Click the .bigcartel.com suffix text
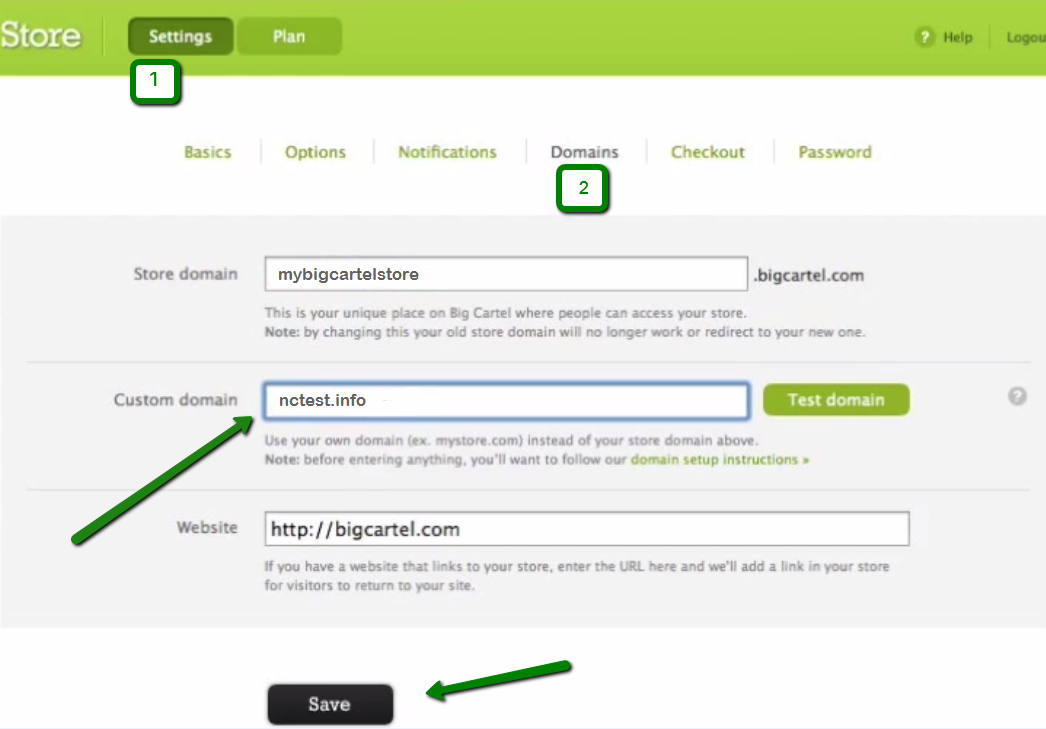Image resolution: width=1046 pixels, height=729 pixels. (809, 275)
